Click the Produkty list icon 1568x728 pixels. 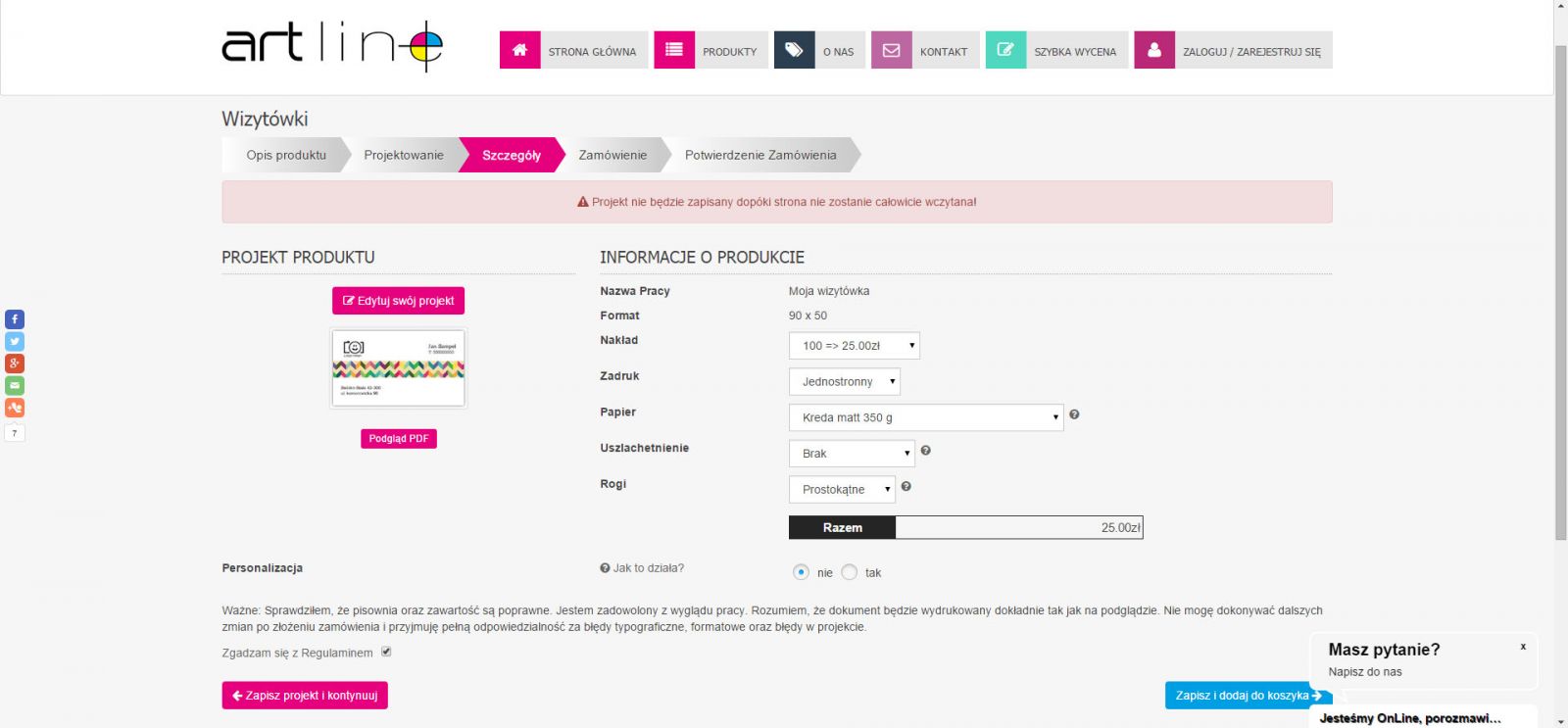pos(674,51)
